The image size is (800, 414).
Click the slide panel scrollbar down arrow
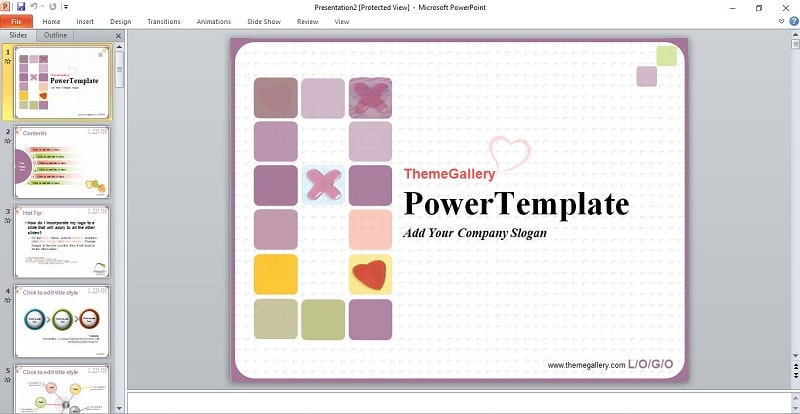tap(119, 408)
